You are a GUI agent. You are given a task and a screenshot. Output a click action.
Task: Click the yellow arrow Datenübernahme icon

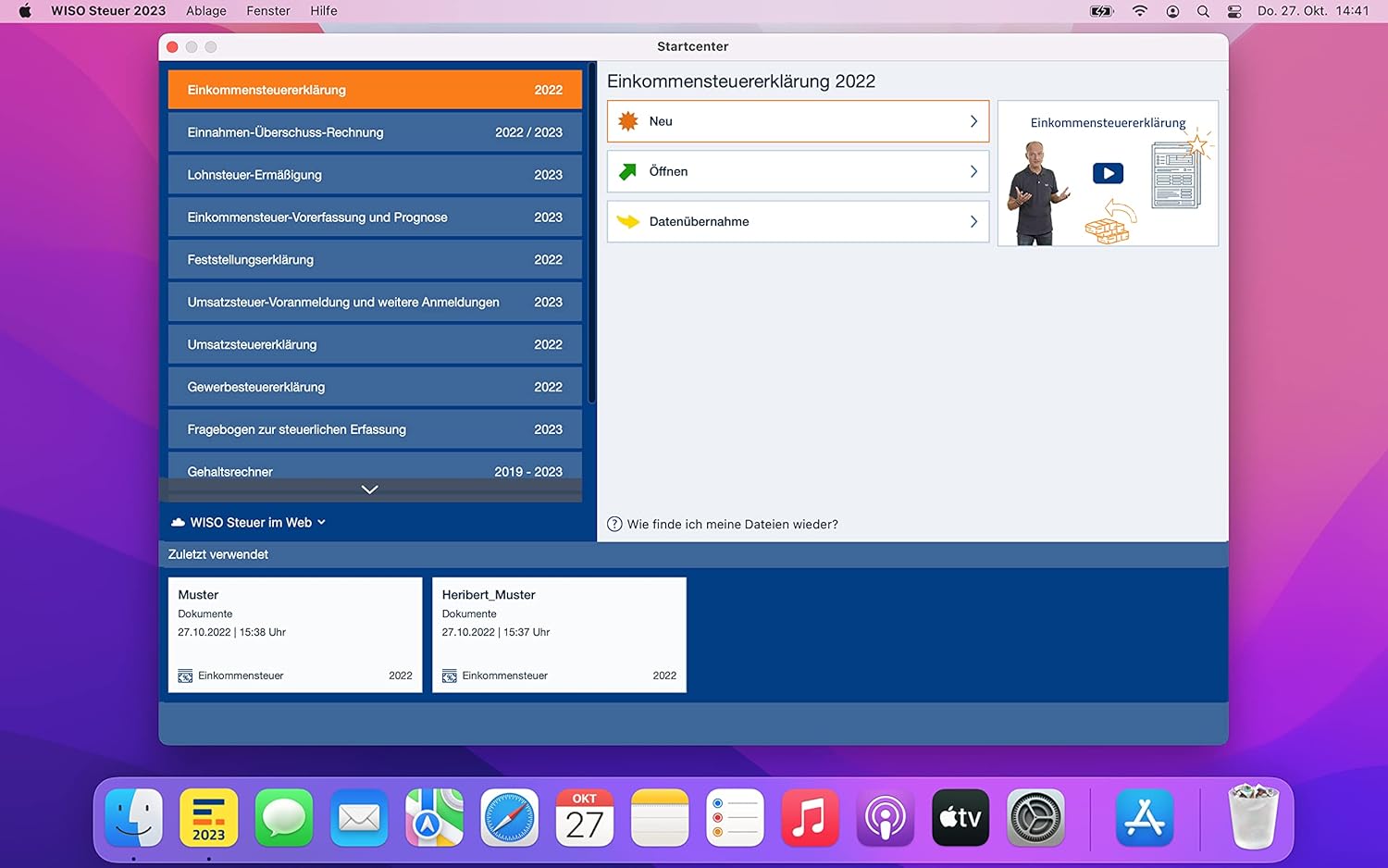tap(628, 221)
